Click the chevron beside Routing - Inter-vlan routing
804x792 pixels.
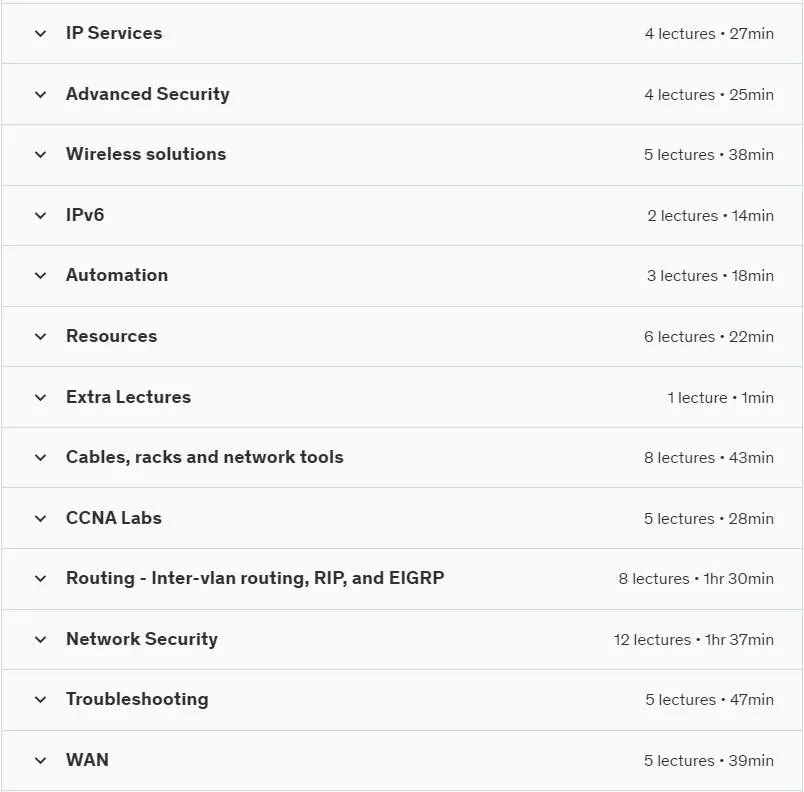41,579
